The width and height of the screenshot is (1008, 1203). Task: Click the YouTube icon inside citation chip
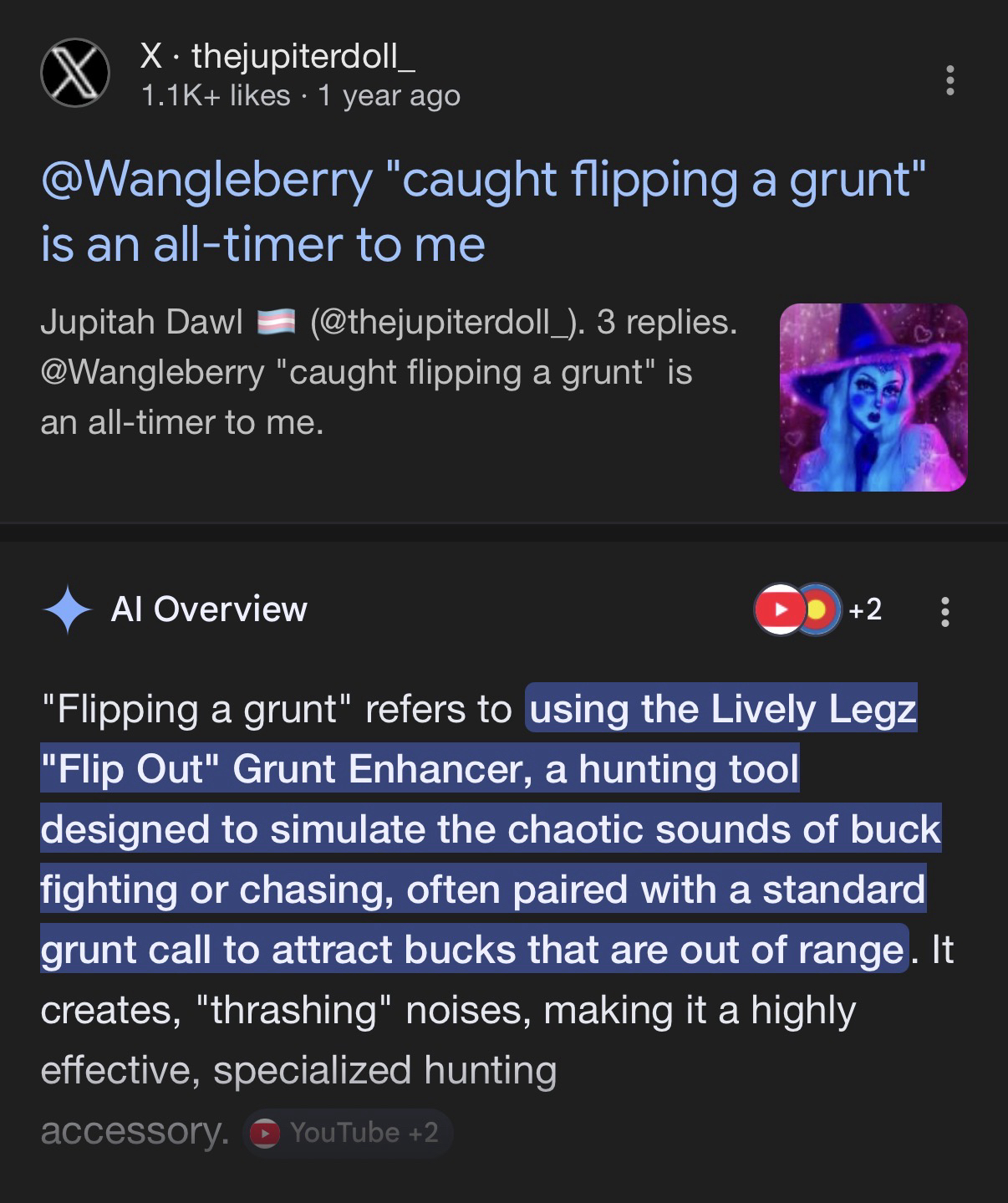(265, 1133)
